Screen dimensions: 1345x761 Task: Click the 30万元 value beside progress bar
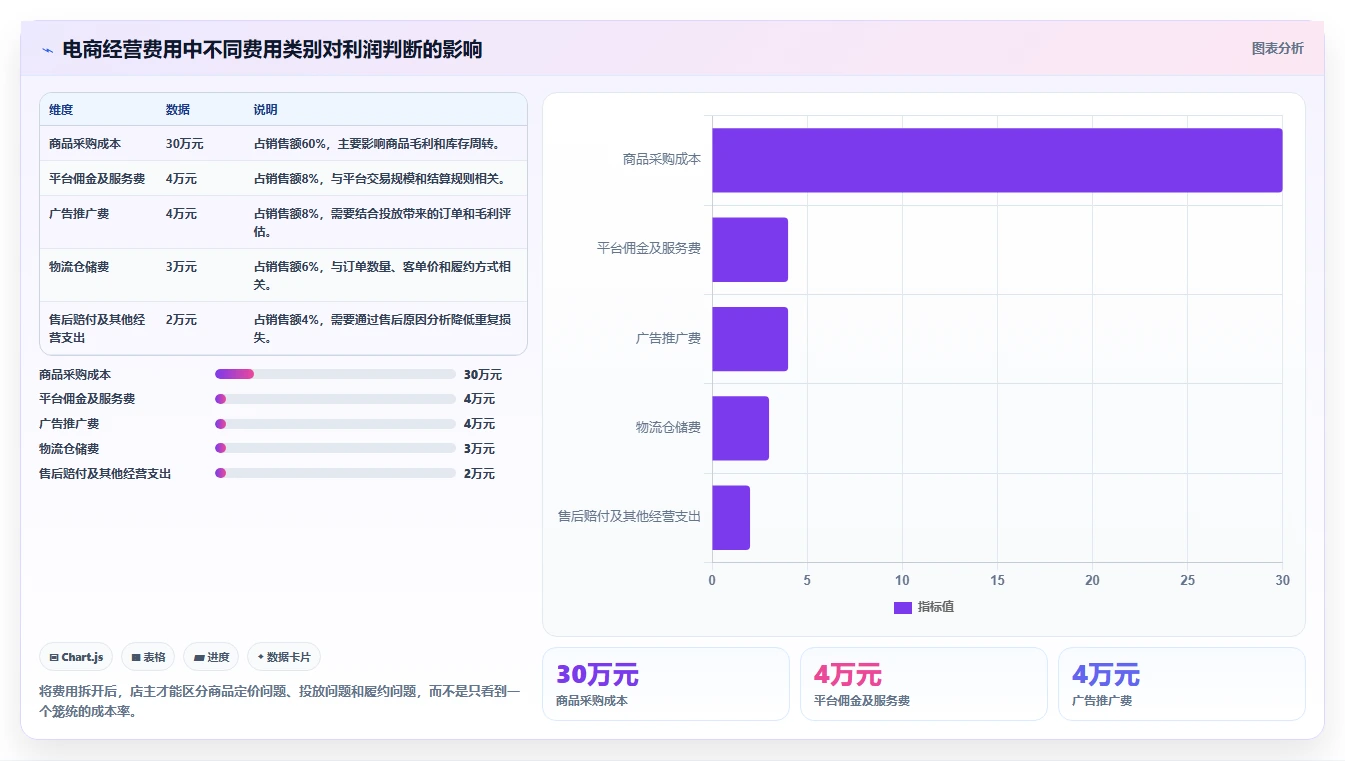[x=483, y=375]
